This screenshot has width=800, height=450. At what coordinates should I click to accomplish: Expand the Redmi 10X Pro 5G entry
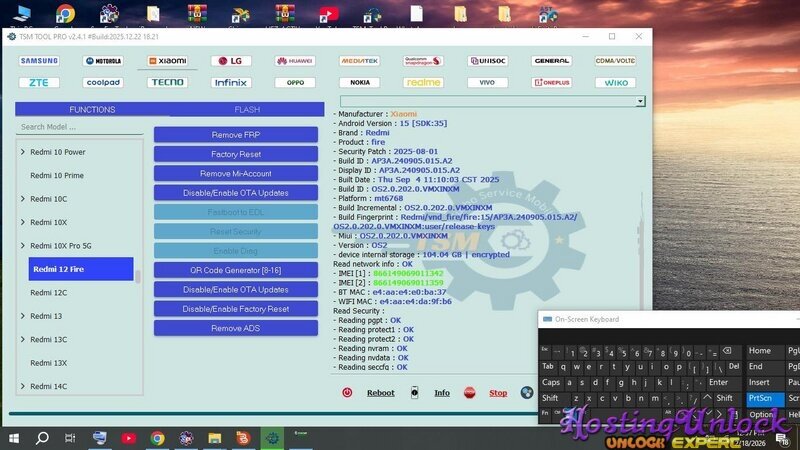(x=23, y=246)
